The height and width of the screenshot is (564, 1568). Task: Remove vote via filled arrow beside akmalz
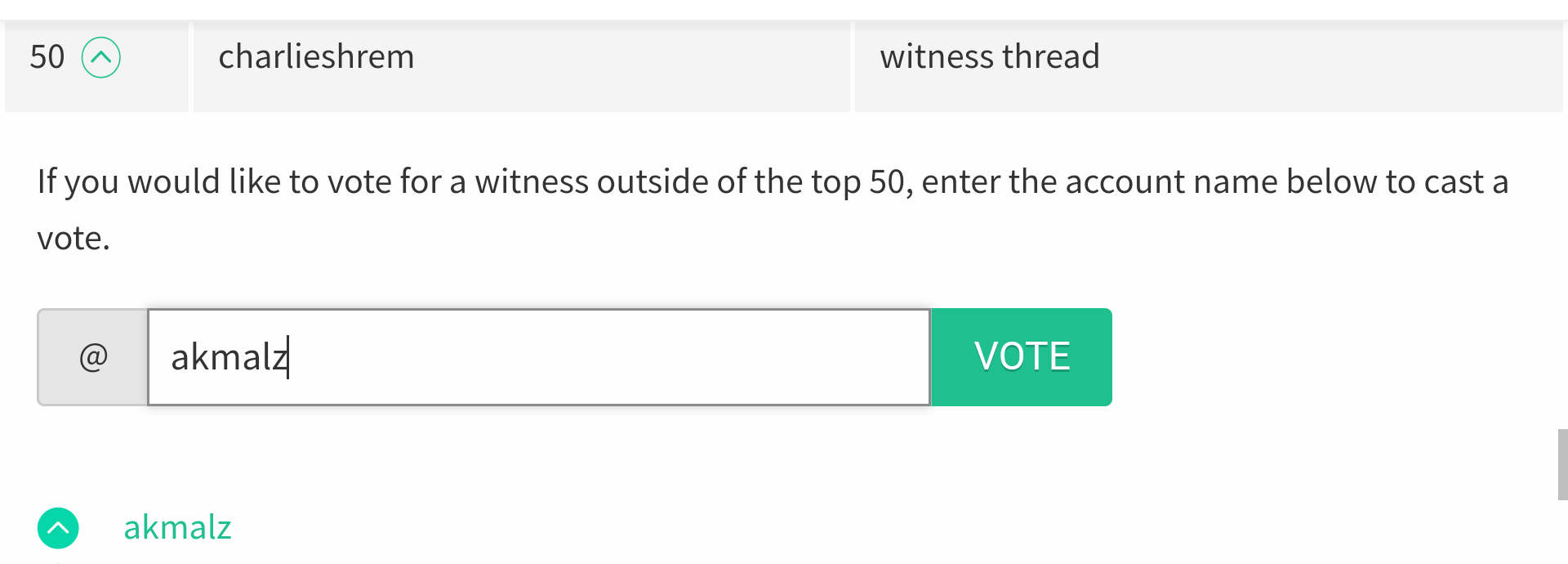[58, 528]
